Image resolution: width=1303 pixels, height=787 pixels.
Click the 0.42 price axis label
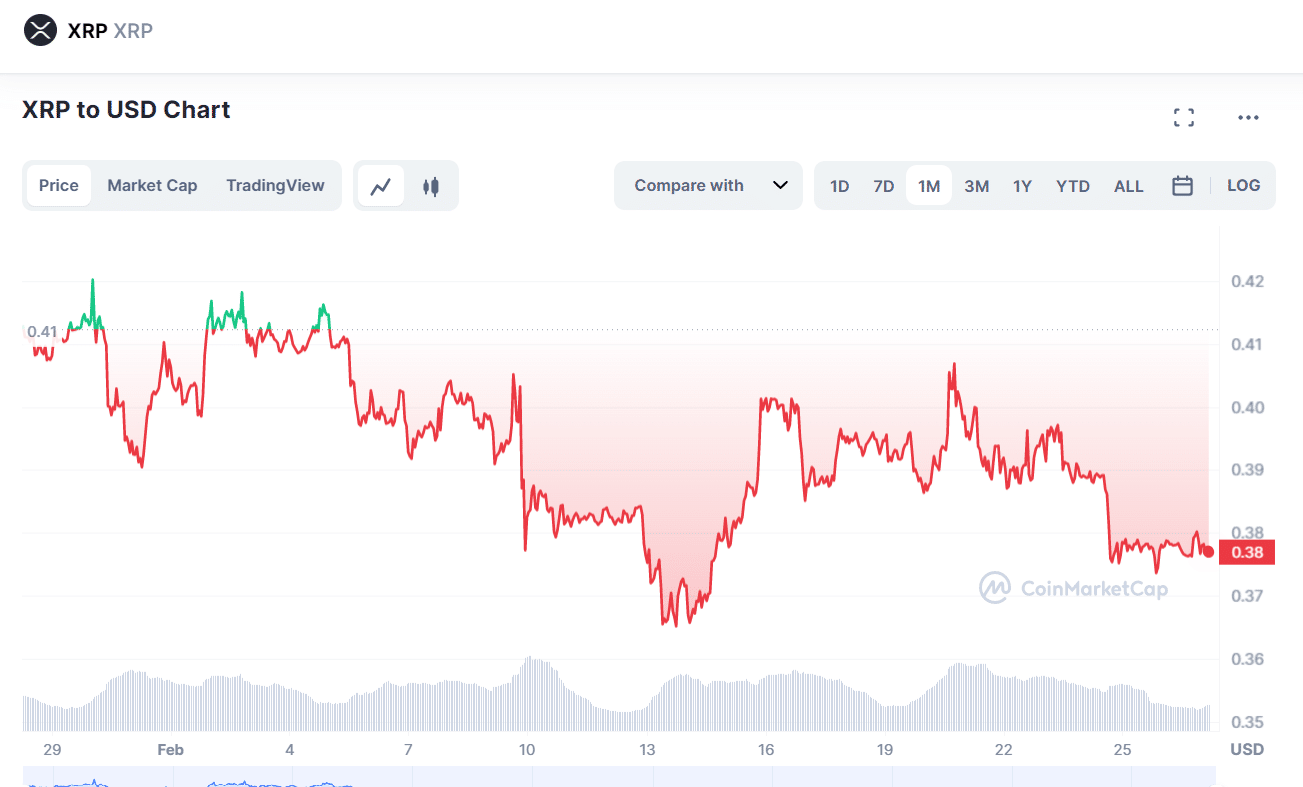[x=1247, y=282]
